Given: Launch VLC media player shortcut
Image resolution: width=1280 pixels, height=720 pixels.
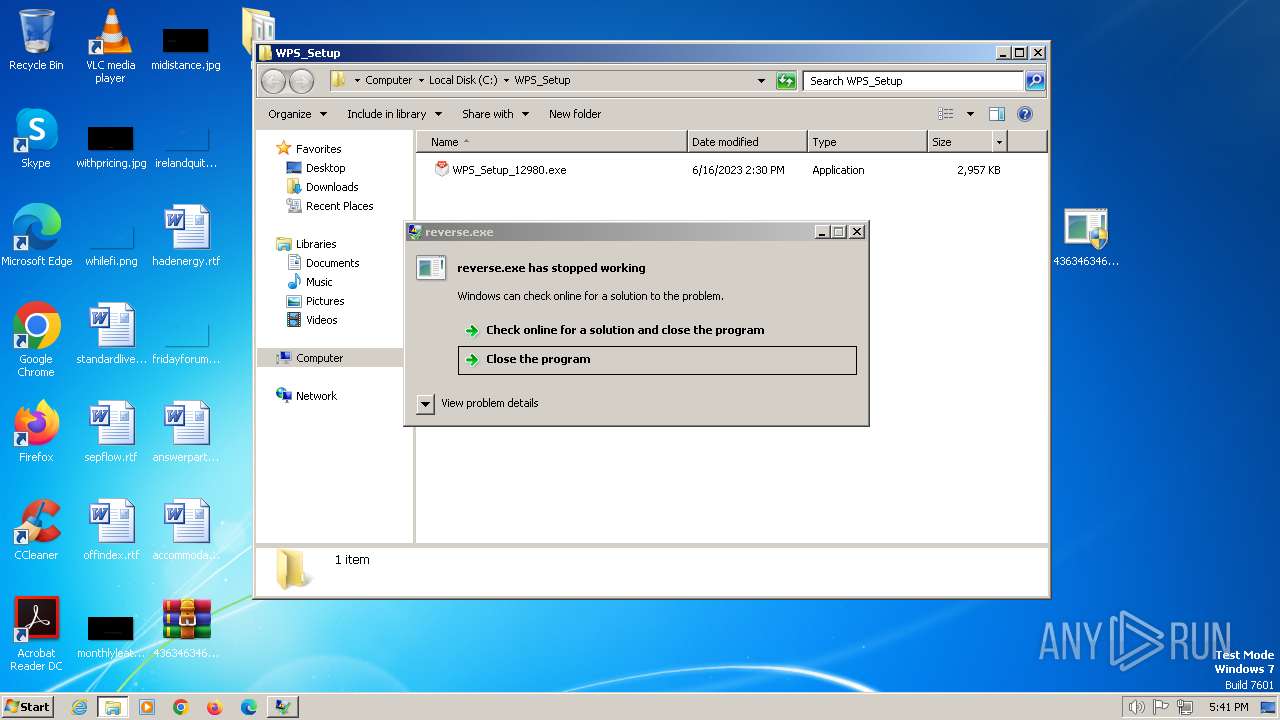Looking at the screenshot, I should (x=110, y=45).
